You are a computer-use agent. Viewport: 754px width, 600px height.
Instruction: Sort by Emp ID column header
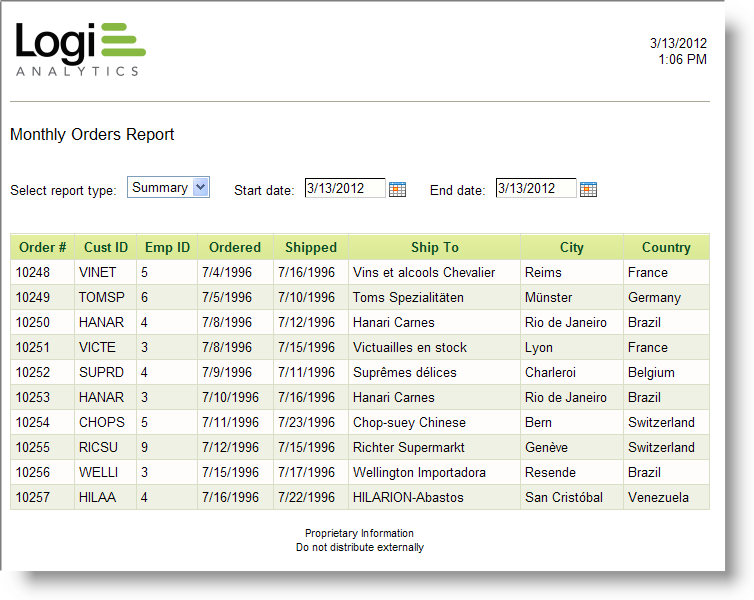point(167,247)
